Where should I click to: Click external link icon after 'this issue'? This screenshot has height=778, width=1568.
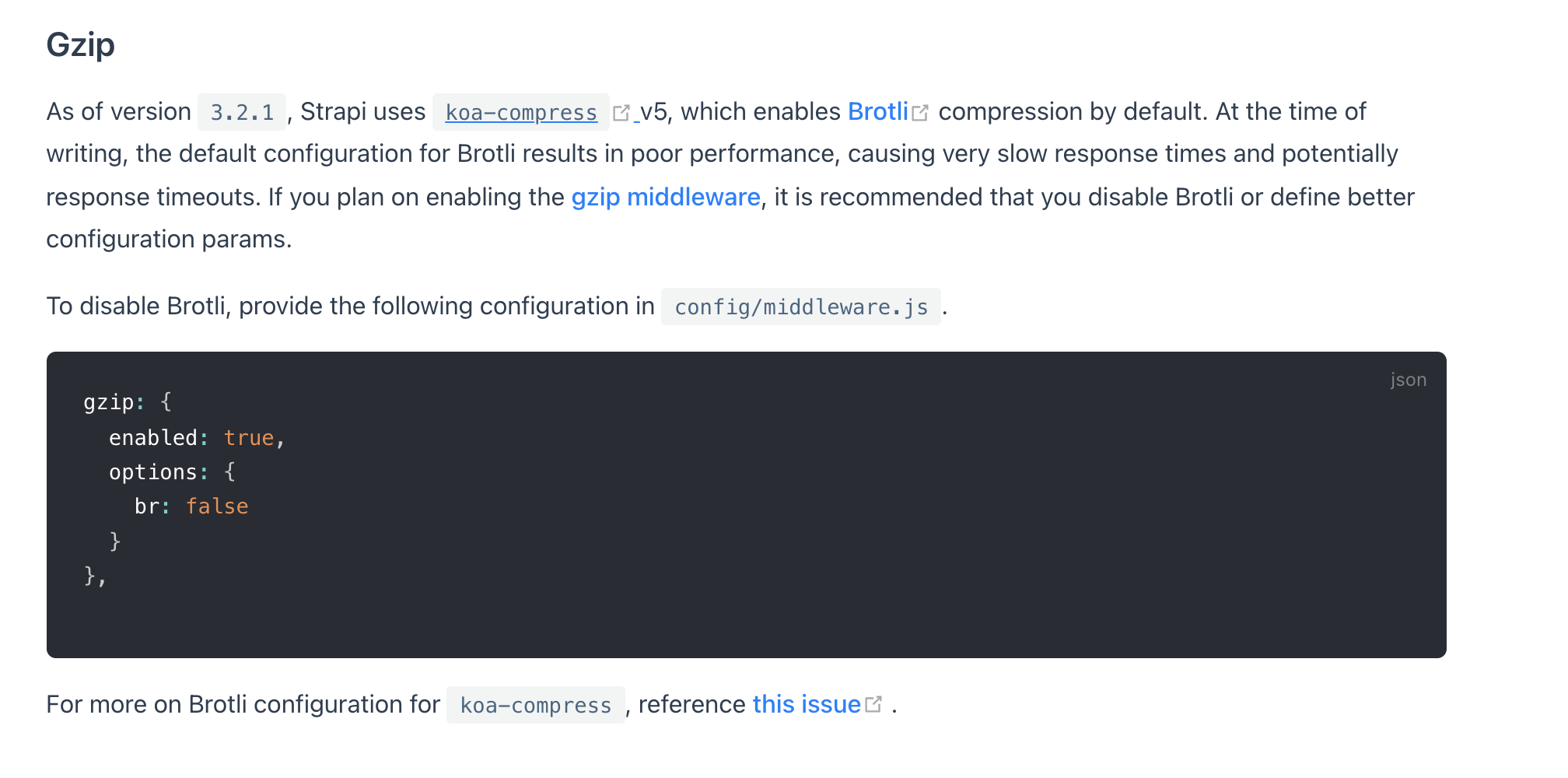point(873,704)
